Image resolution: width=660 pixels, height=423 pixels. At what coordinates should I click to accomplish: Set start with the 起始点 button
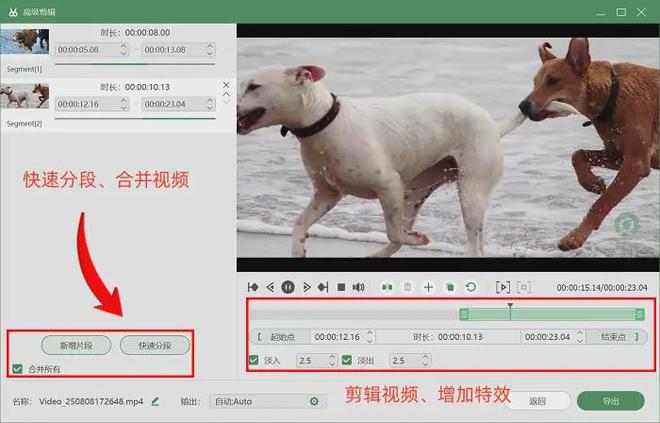[x=280, y=337]
